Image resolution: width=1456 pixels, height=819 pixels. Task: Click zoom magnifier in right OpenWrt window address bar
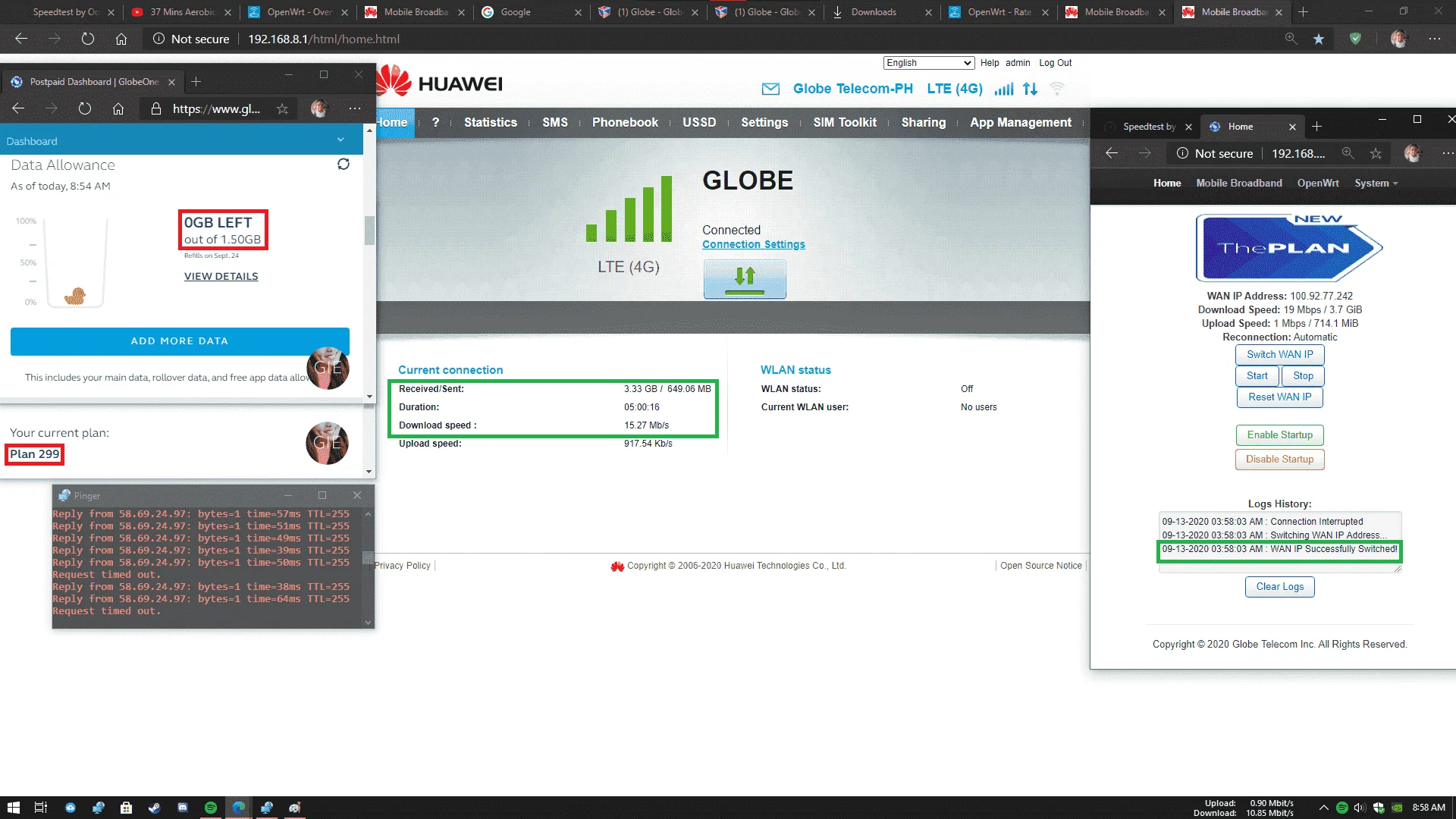click(x=1348, y=153)
